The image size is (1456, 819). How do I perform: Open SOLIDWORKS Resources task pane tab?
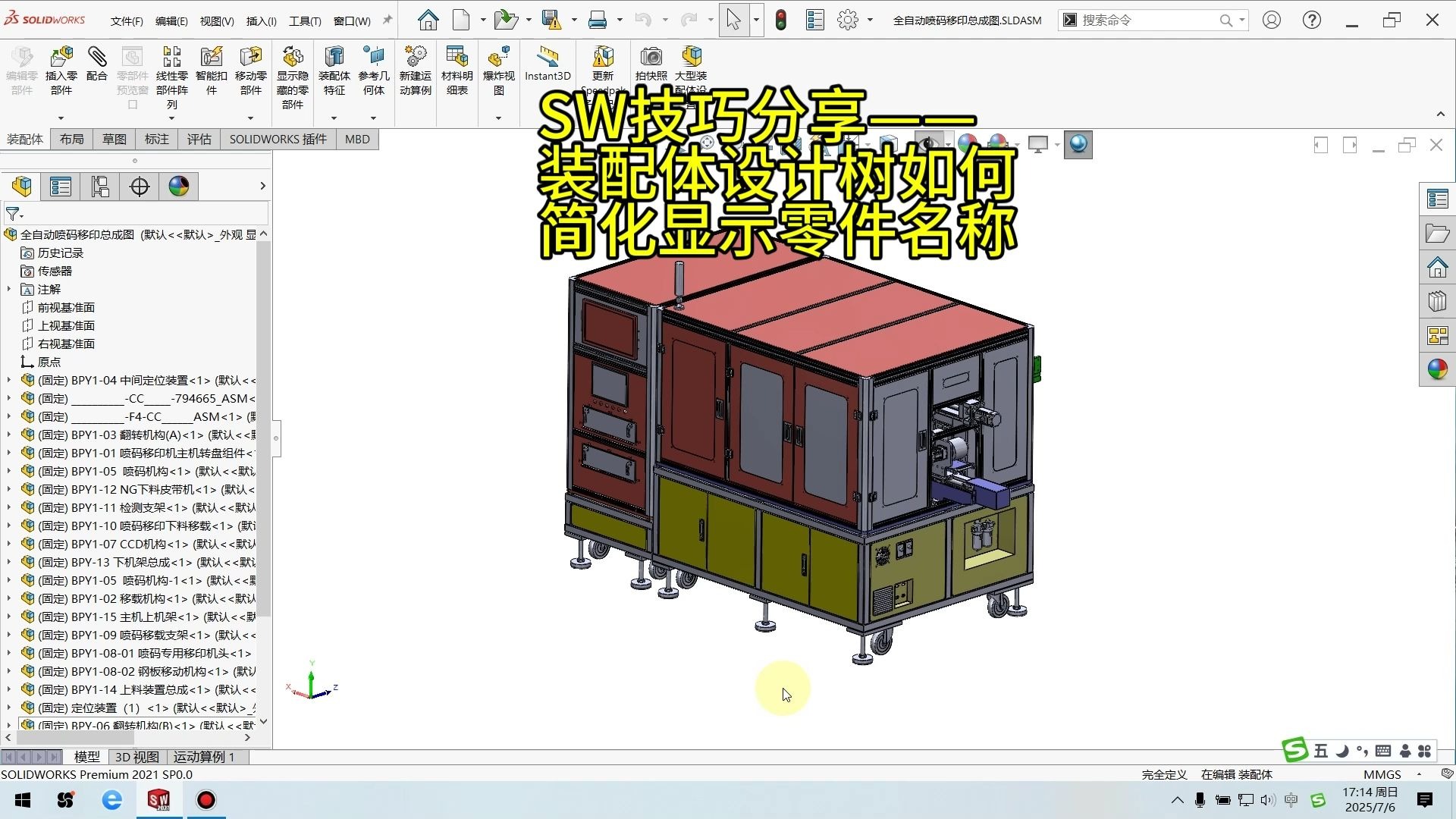pos(1437,268)
